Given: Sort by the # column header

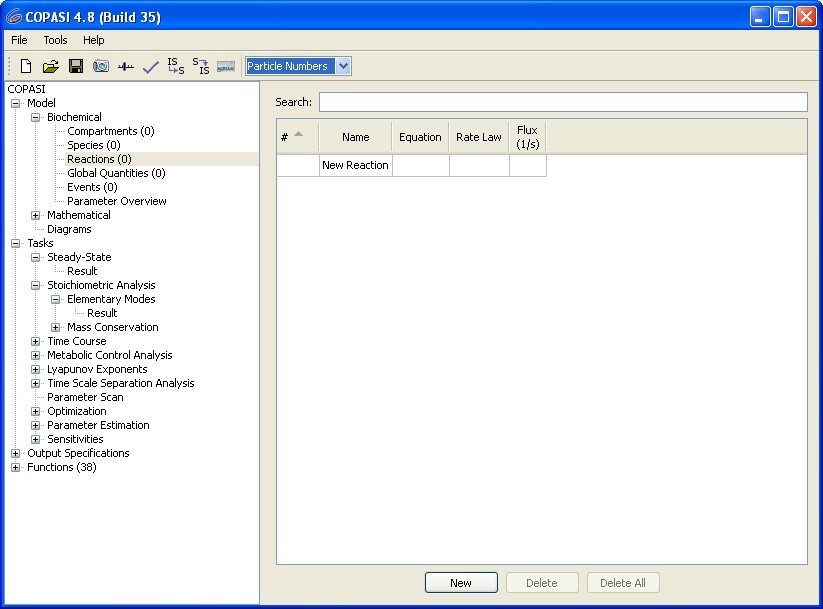Looking at the screenshot, I should [x=297, y=137].
